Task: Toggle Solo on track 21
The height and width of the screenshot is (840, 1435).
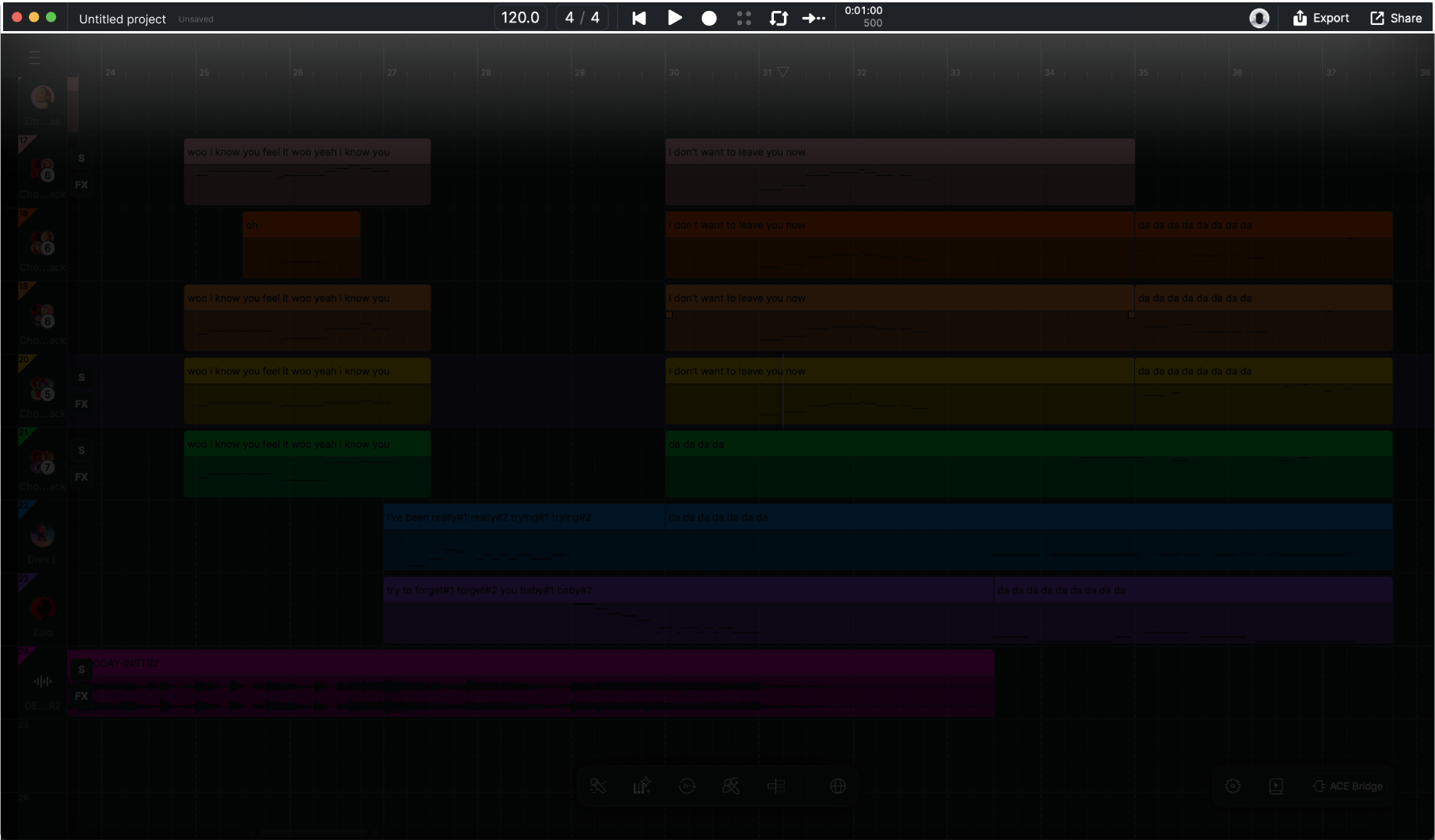Action: pyautogui.click(x=82, y=450)
